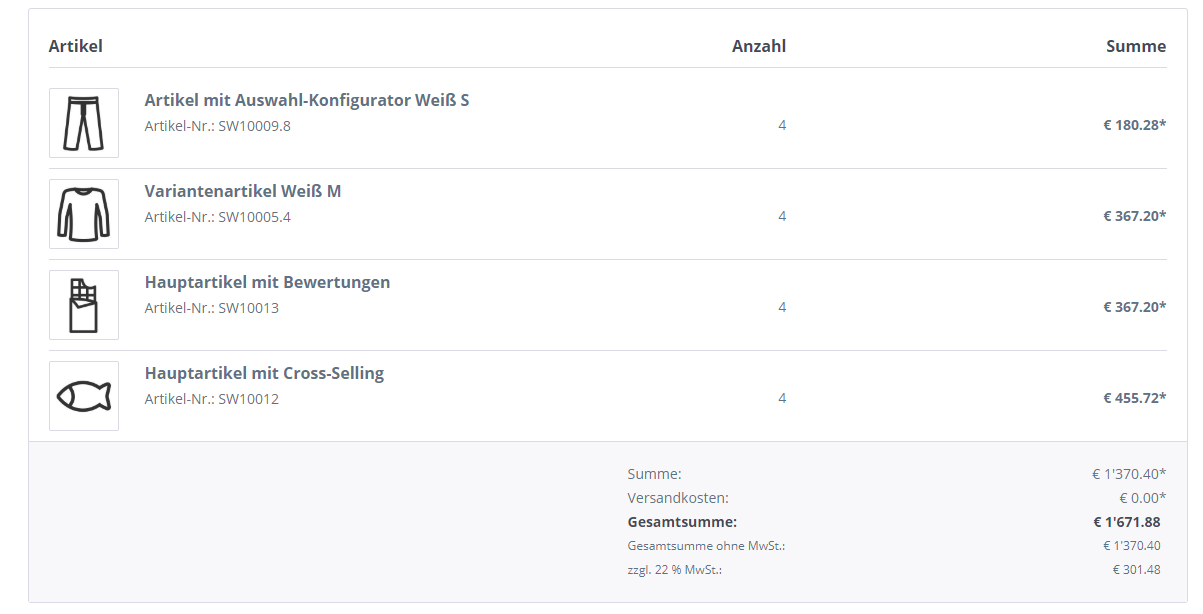Click the € 455.72 row sum
This screenshot has height=614, width=1203.
tap(1134, 398)
